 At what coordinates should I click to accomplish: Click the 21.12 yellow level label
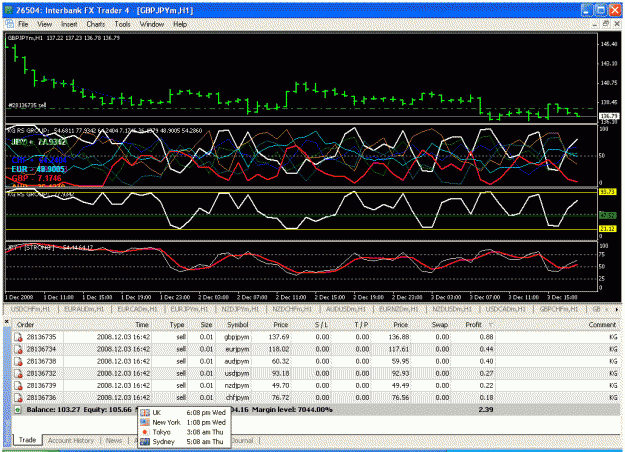click(607, 229)
